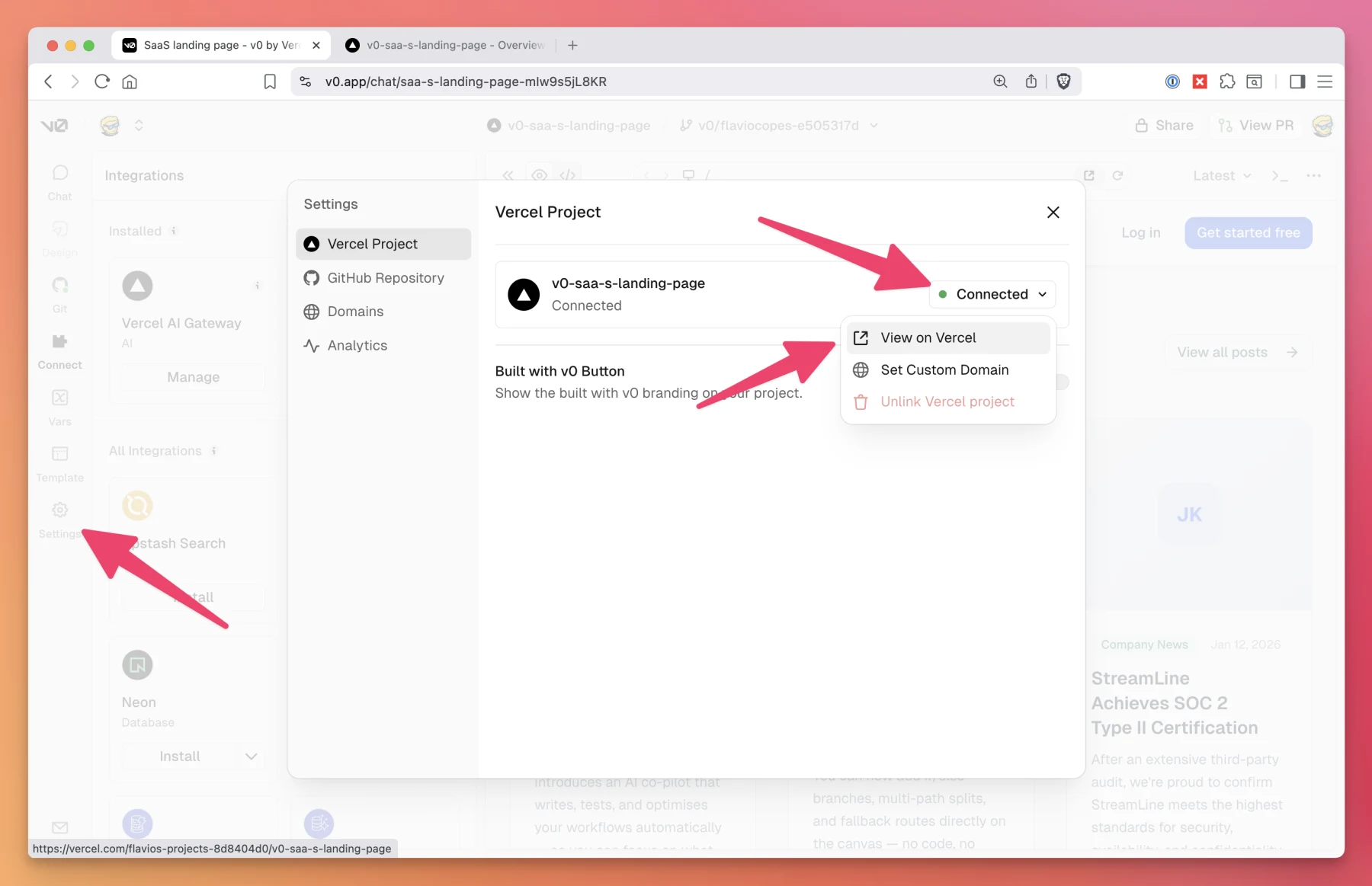Screen dimensions: 1372x886
Task: Toggle the browser sidebar panel icon
Action: (x=1297, y=82)
